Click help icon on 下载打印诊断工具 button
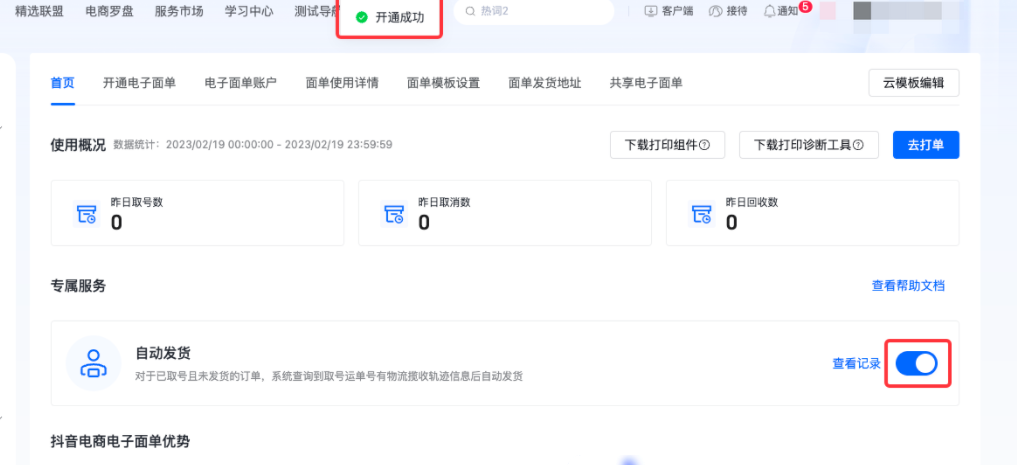Viewport: 1017px width, 465px height. [857, 145]
